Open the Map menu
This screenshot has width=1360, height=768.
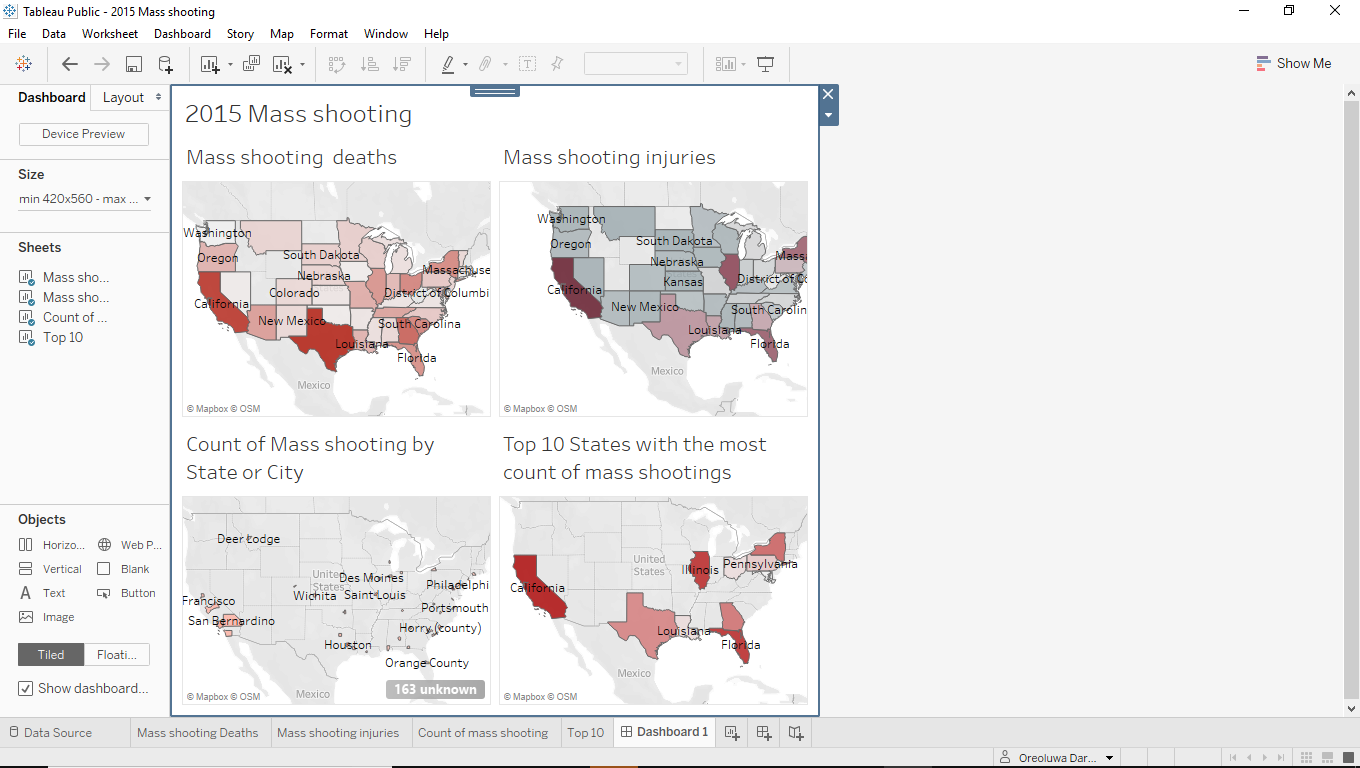[x=281, y=33]
